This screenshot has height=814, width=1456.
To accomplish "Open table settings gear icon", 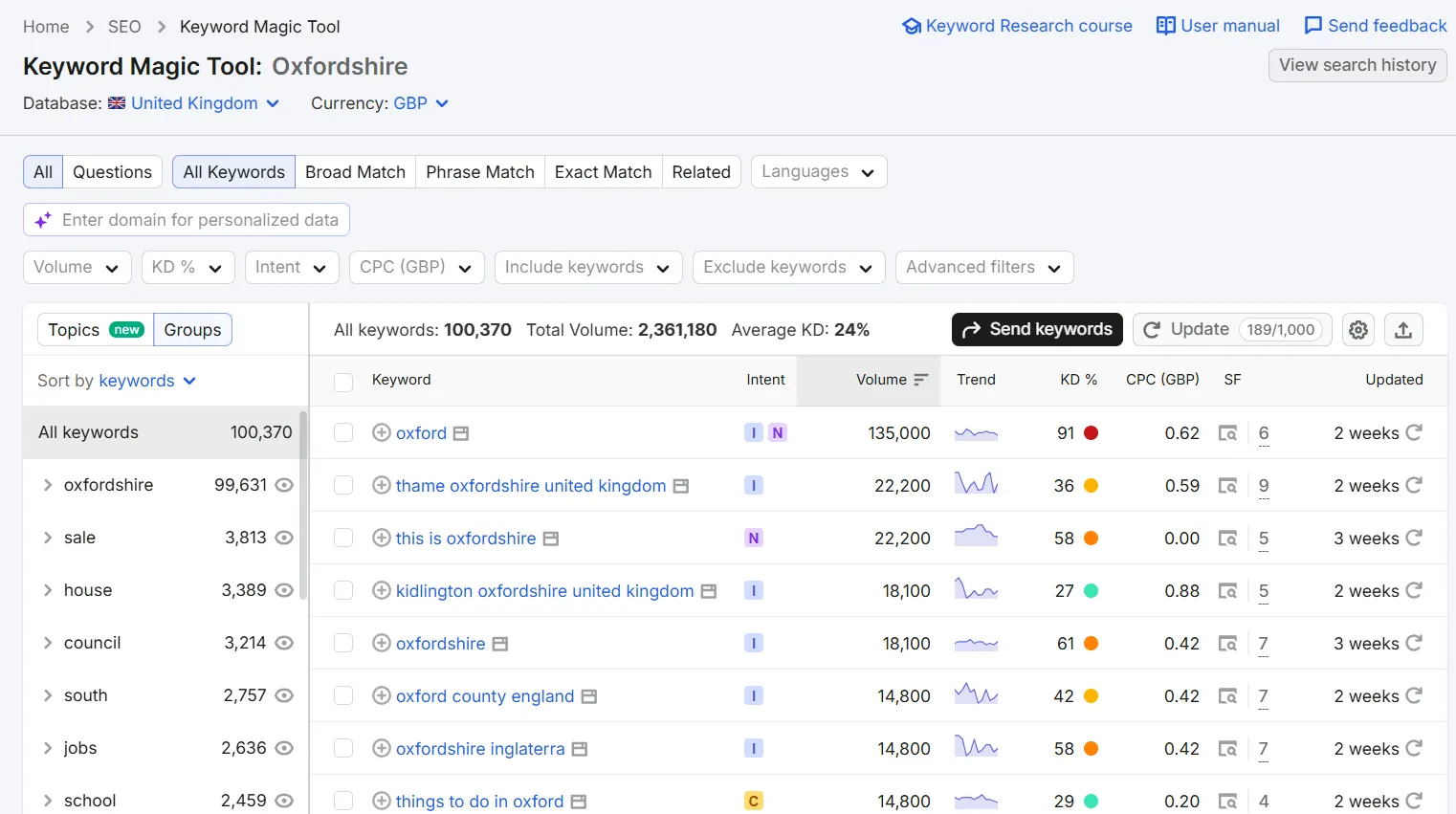I will [1357, 330].
